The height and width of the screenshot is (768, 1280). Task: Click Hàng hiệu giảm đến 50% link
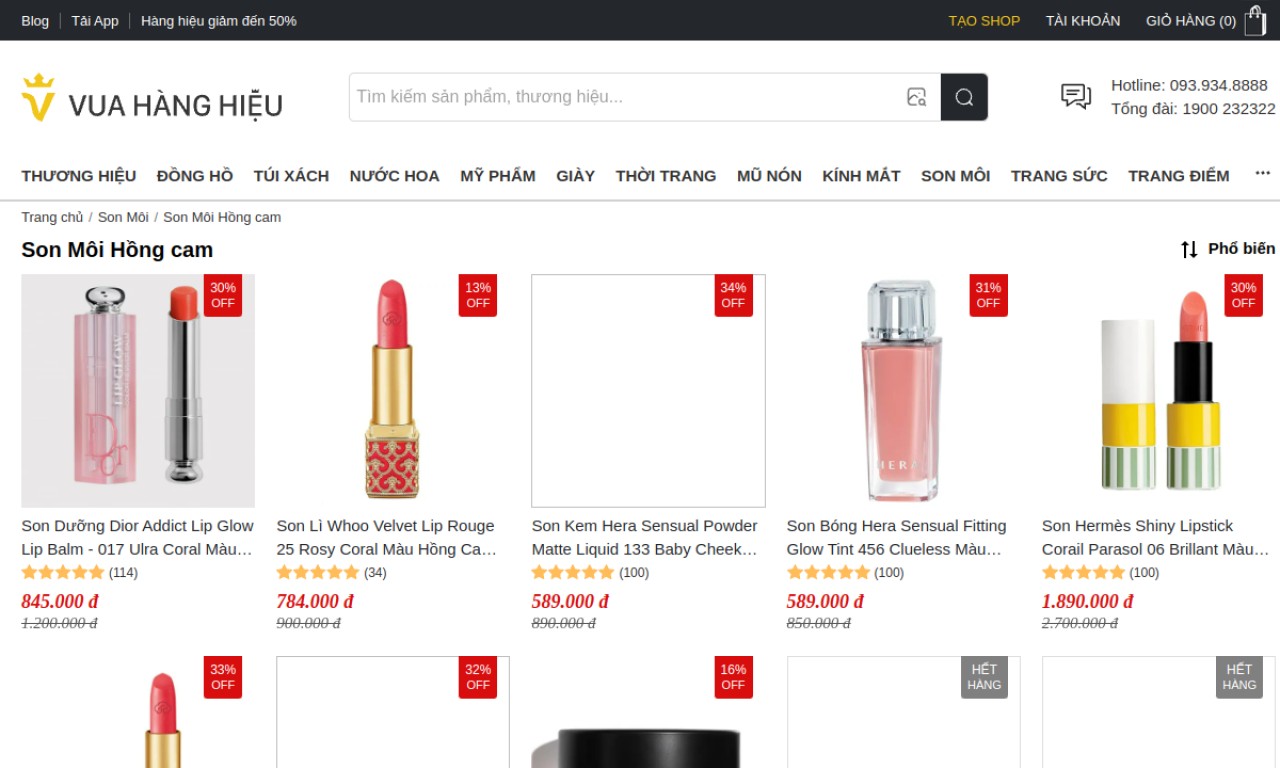pos(219,21)
